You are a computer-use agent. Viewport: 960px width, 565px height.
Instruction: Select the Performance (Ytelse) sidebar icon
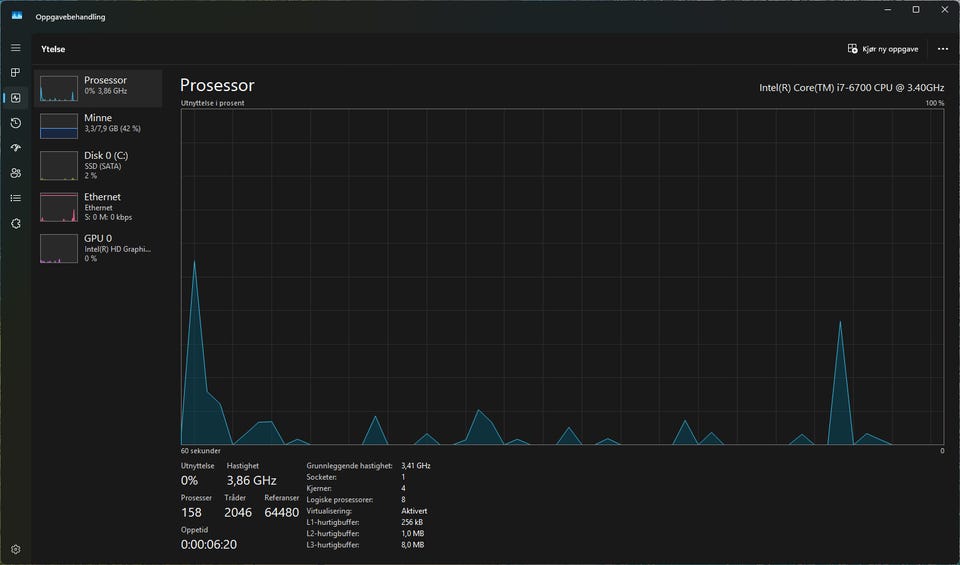[15, 98]
